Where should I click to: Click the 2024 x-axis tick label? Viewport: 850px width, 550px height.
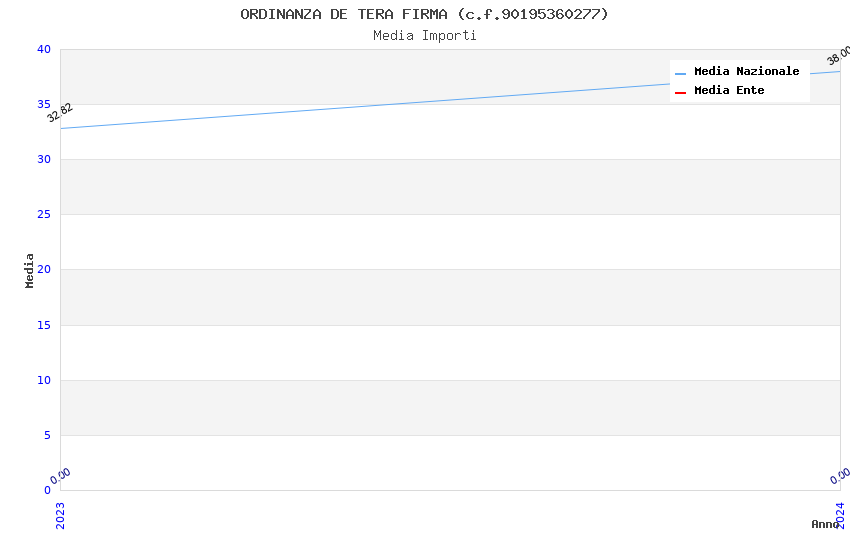click(840, 514)
